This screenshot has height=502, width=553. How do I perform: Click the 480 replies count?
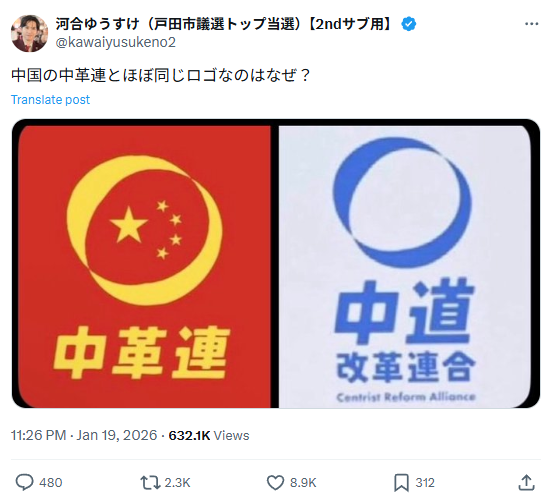[51, 483]
